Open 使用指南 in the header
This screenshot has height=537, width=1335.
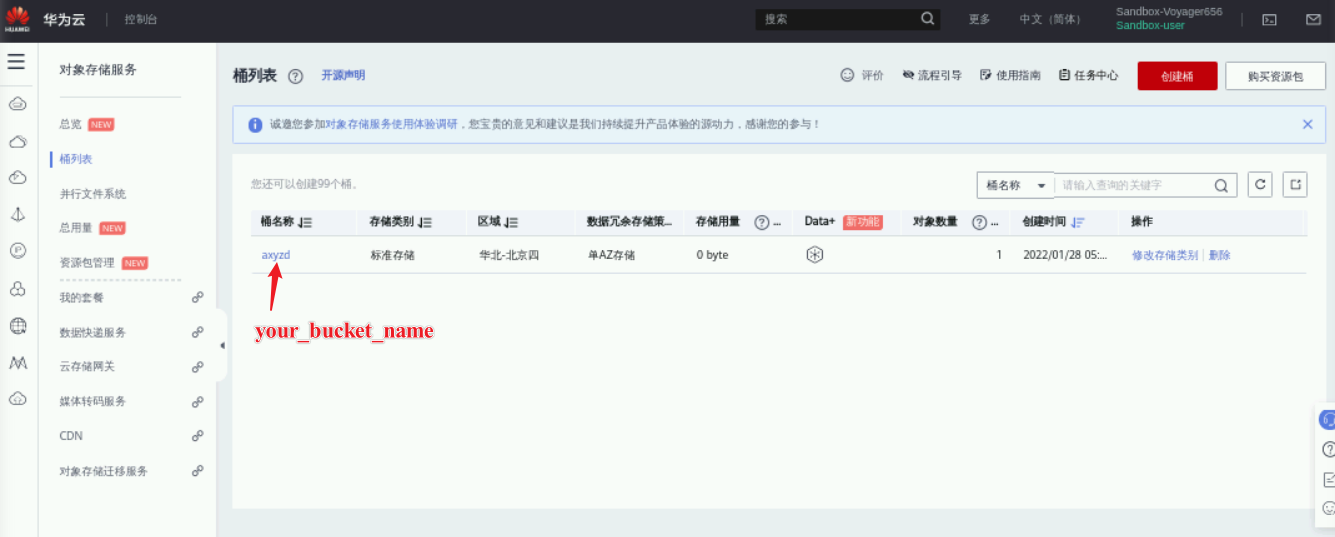click(x=1010, y=76)
